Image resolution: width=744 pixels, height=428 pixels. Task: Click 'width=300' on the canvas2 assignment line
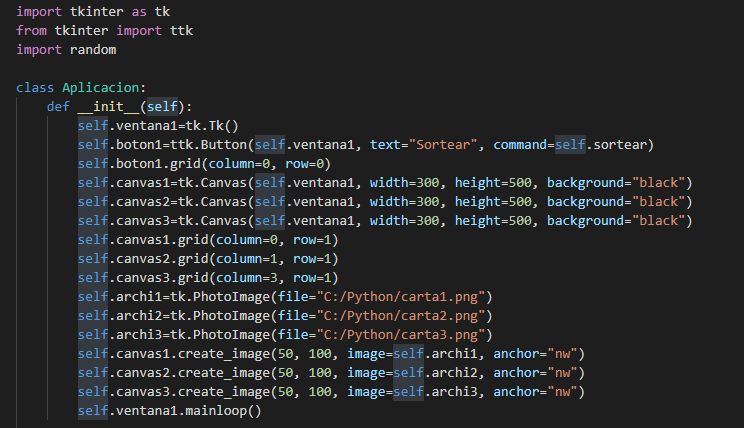click(405, 202)
